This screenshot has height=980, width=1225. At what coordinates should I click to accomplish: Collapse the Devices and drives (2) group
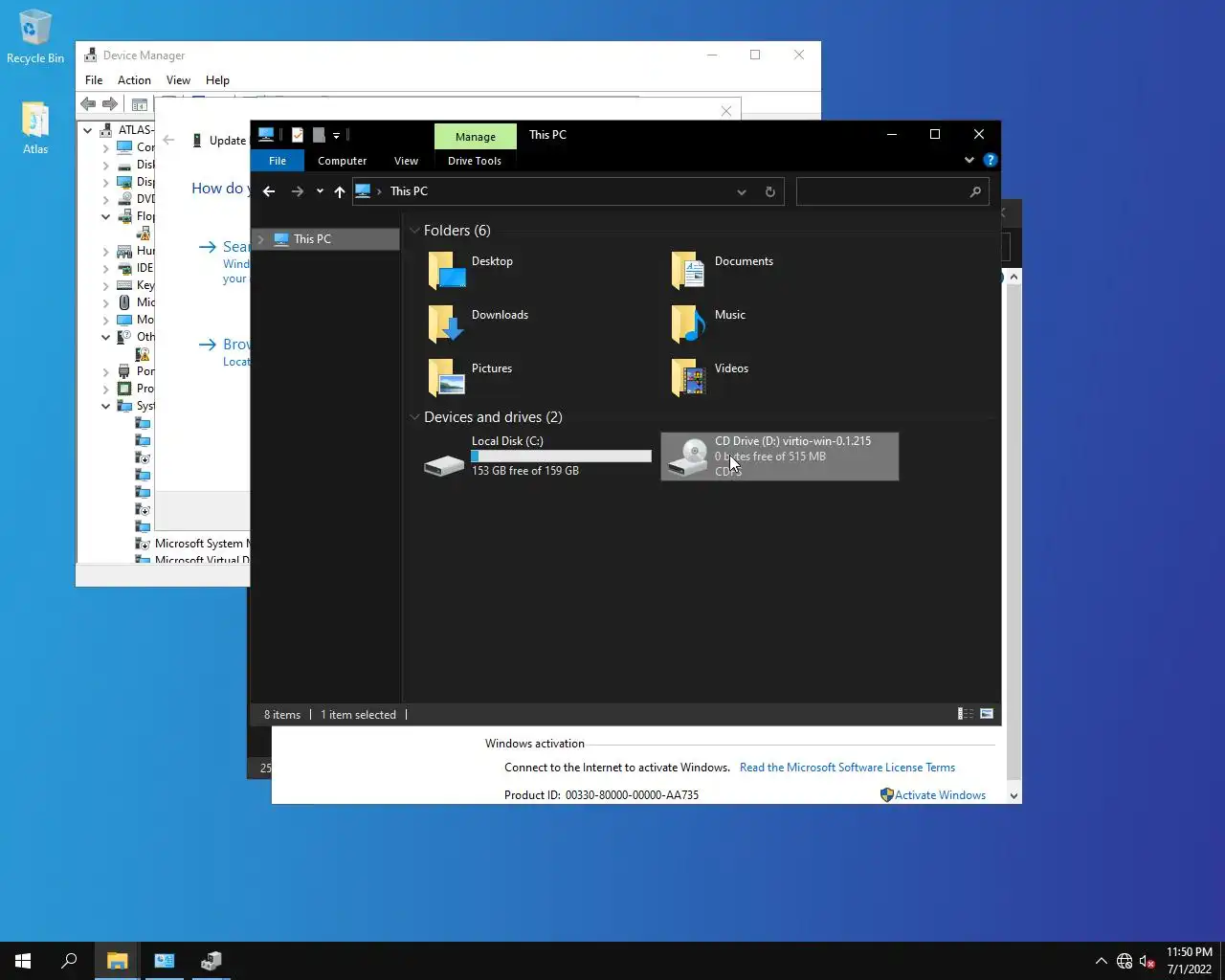click(x=414, y=417)
